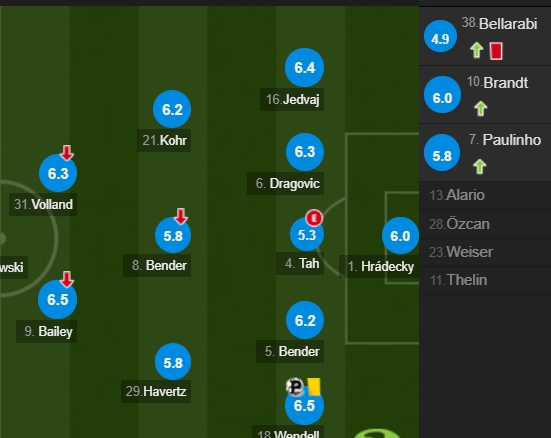The width and height of the screenshot is (551, 438).
Task: Select bench player 28. Özcan
Action: 485,224
